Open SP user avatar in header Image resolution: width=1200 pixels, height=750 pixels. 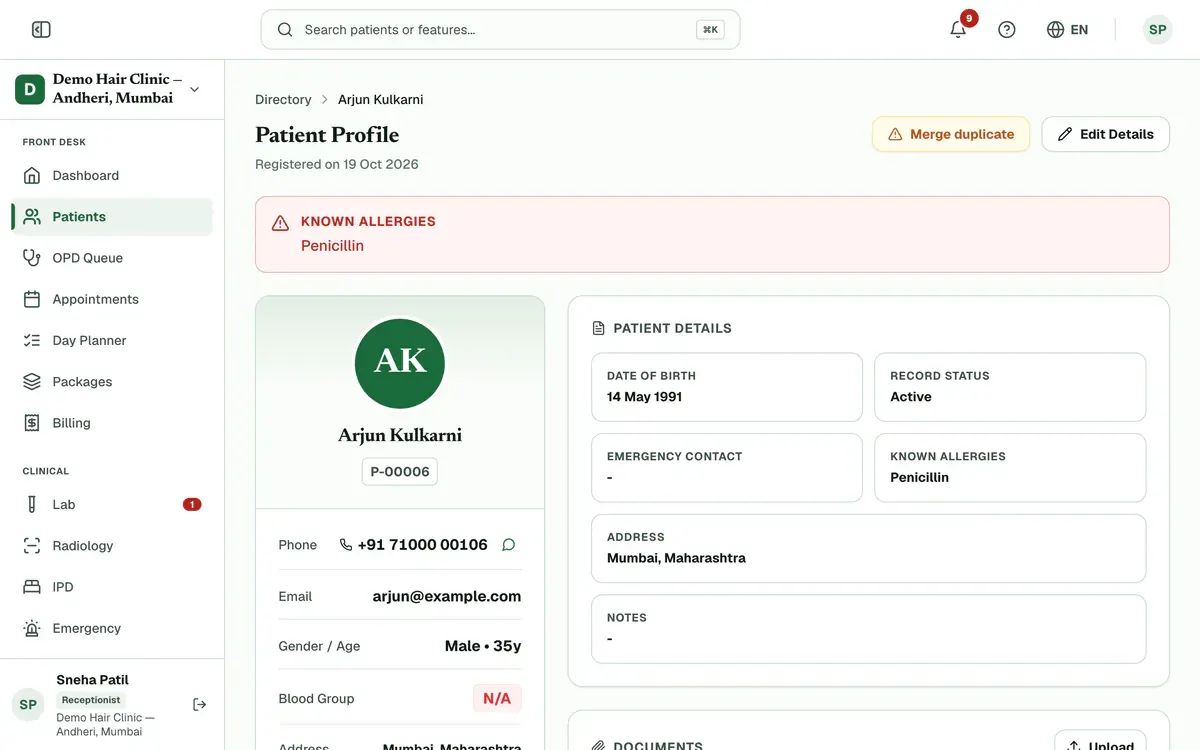pos(1157,30)
